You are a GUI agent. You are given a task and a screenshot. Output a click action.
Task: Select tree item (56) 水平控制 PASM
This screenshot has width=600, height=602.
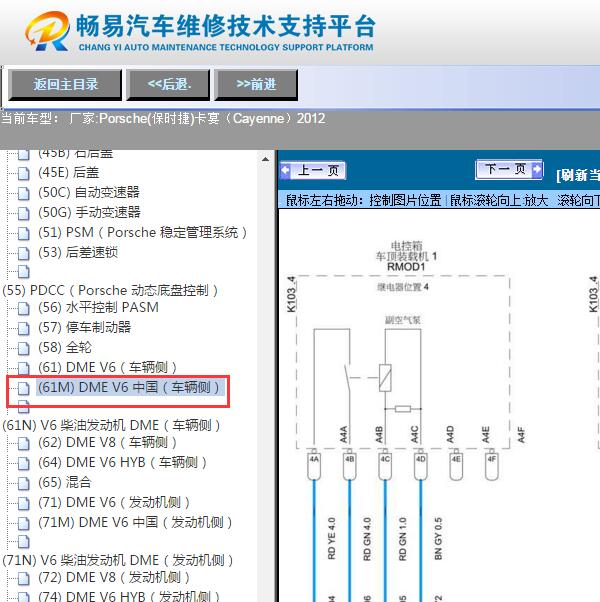(98, 308)
